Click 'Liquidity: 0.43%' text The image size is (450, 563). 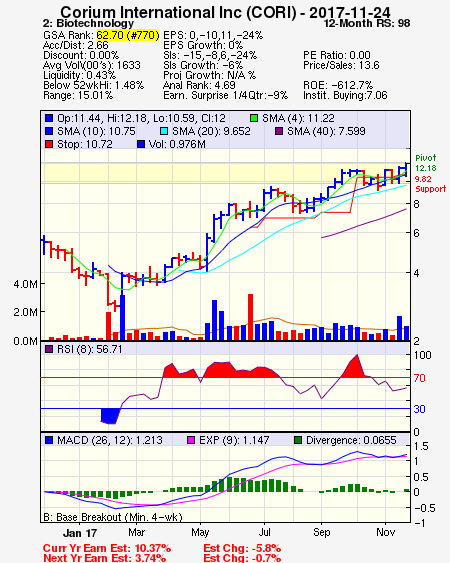click(x=79, y=75)
